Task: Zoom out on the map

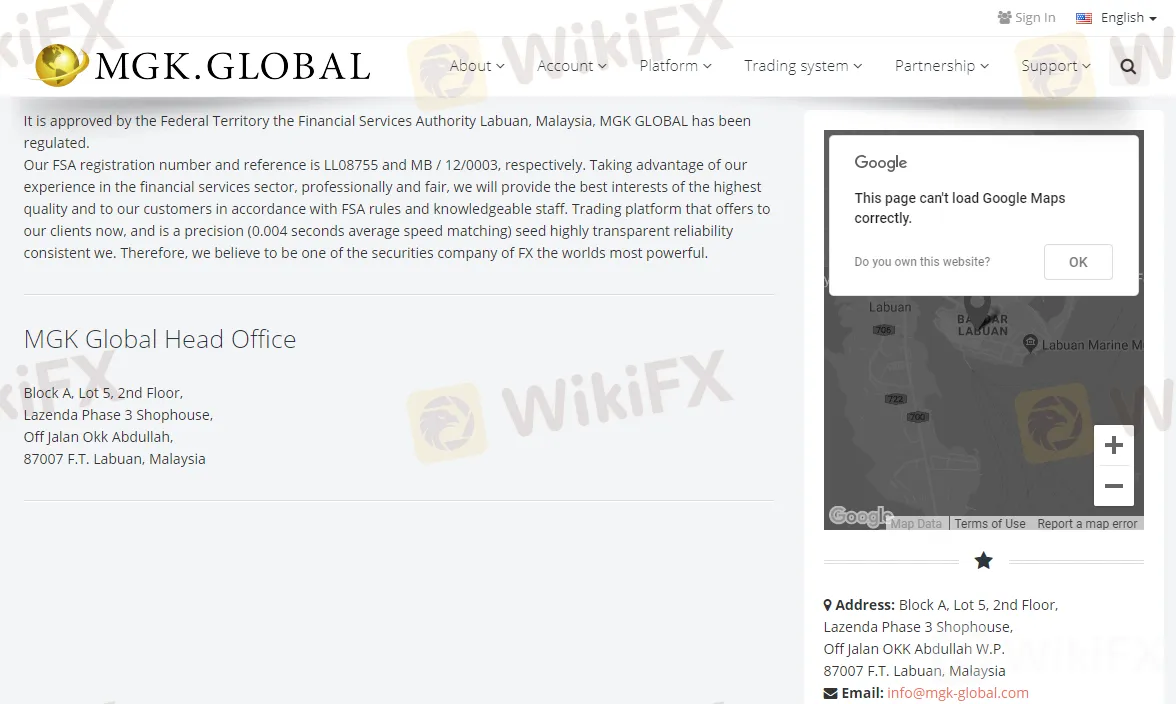Action: point(1113,487)
